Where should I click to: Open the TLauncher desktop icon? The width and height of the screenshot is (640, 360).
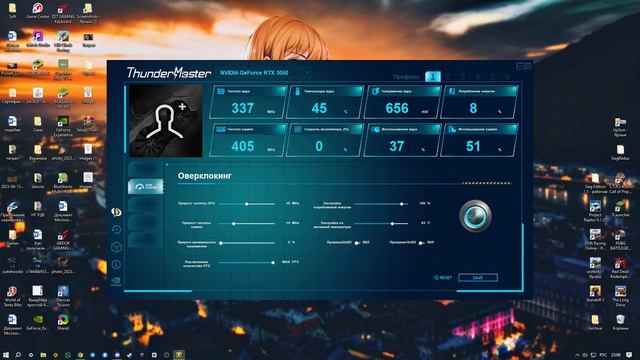[620, 207]
